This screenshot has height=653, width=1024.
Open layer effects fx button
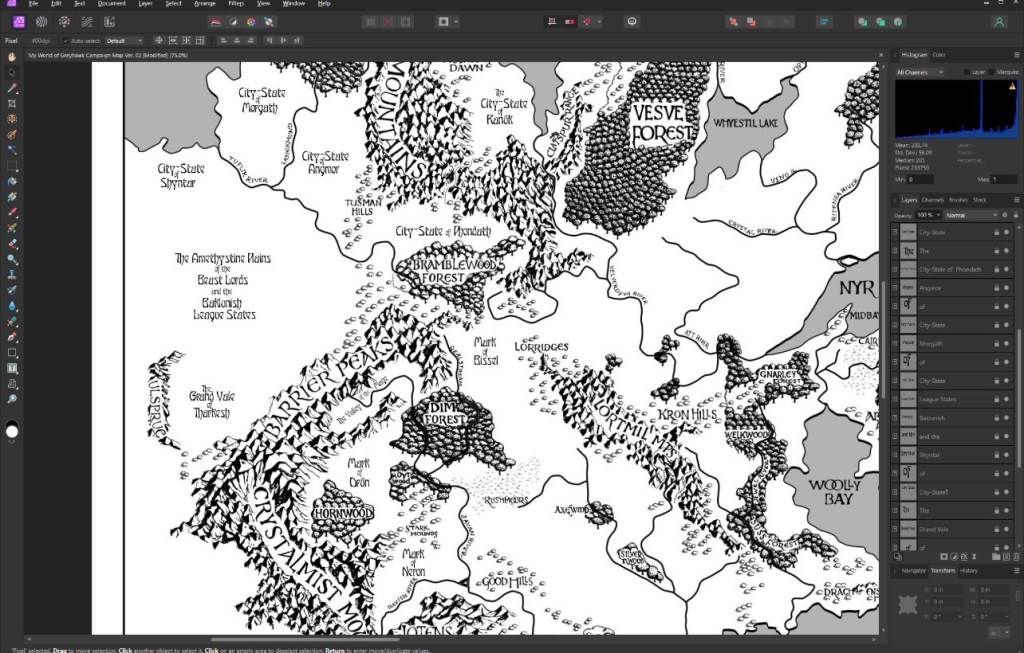coord(964,557)
